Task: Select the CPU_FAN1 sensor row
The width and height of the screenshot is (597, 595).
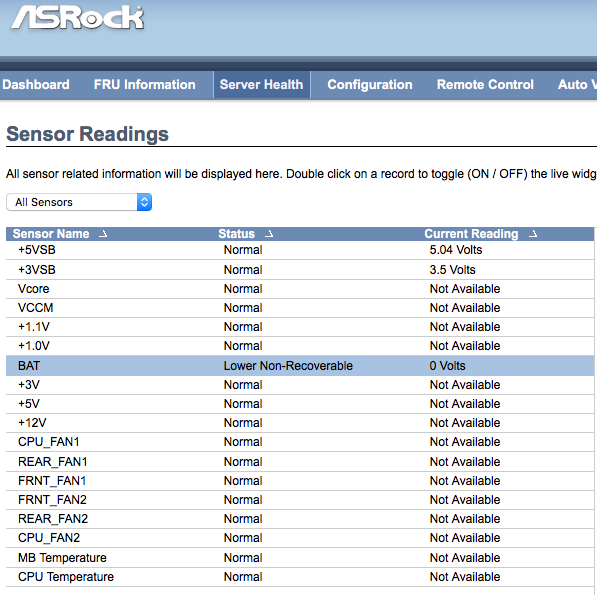Action: tap(300, 442)
